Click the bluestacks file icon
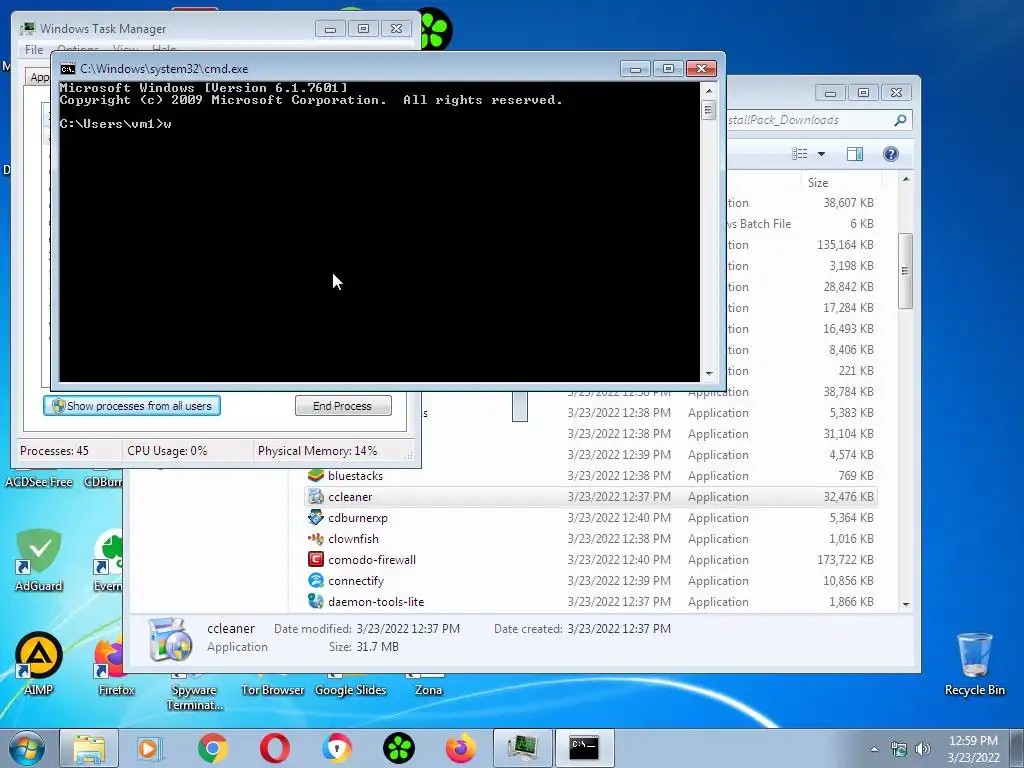Image resolution: width=1024 pixels, height=768 pixels. [x=316, y=476]
